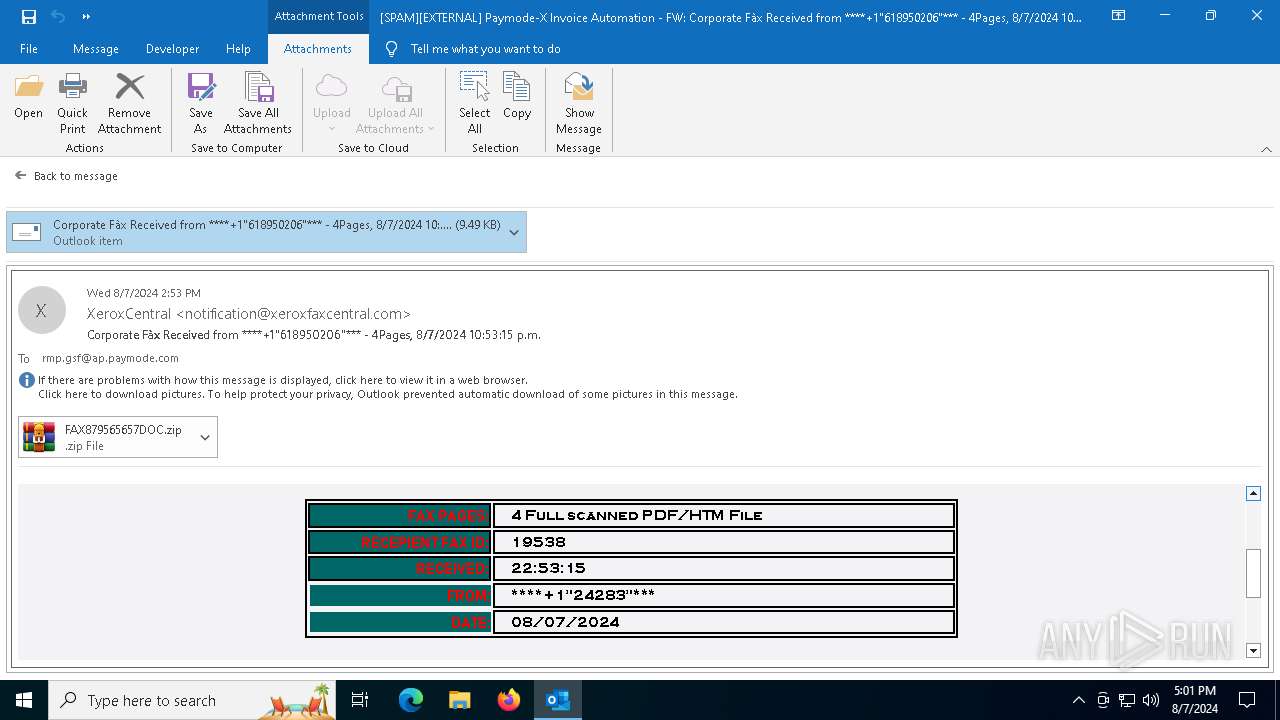Show hidden system tray icons

[x=1078, y=700]
